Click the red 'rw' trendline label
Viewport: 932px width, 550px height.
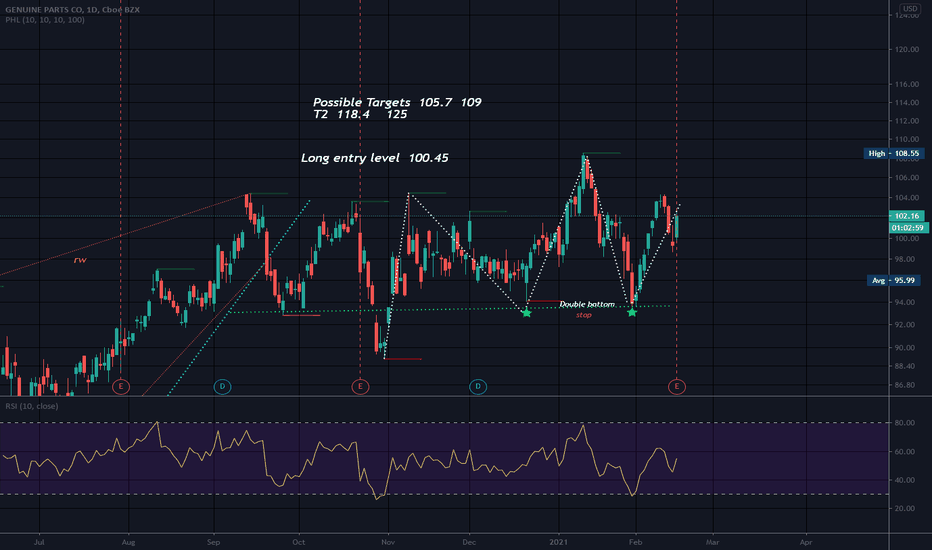[80, 260]
